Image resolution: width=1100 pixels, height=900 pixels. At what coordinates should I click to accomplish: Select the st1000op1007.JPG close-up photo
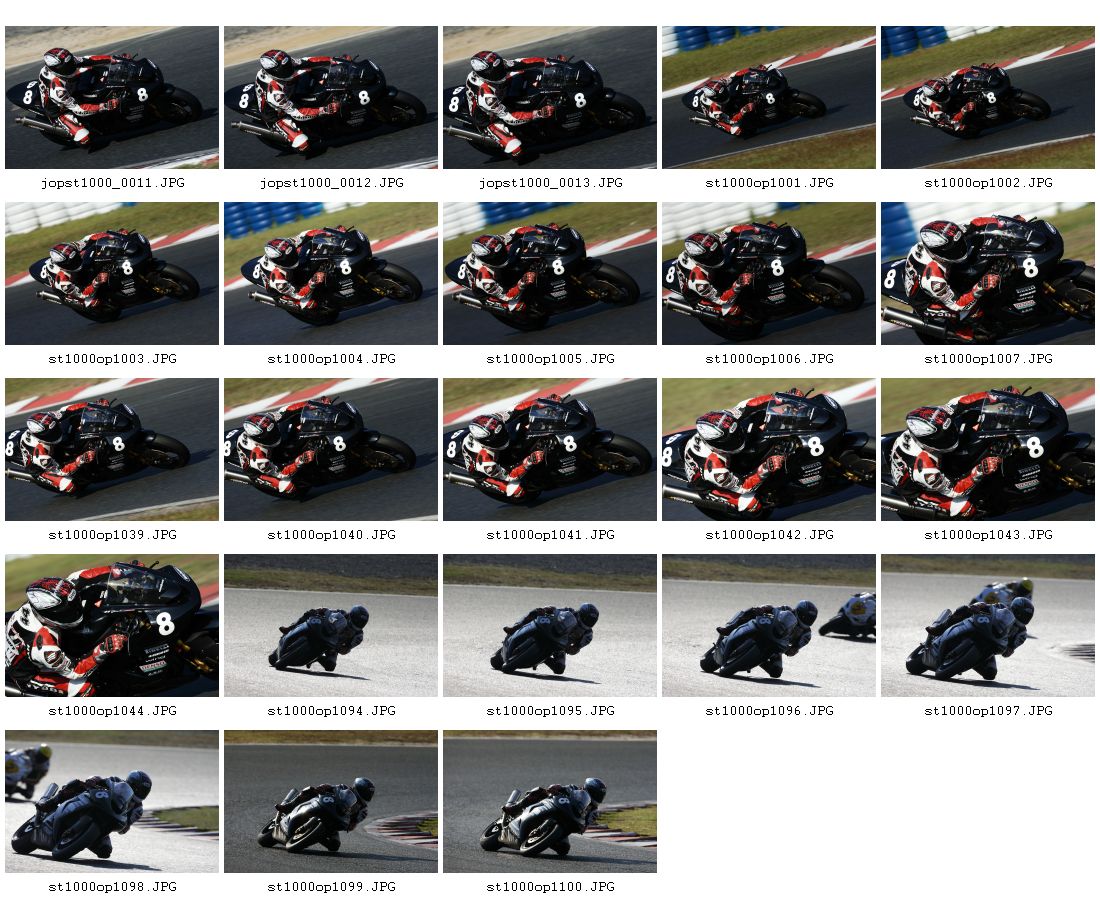[x=987, y=274]
